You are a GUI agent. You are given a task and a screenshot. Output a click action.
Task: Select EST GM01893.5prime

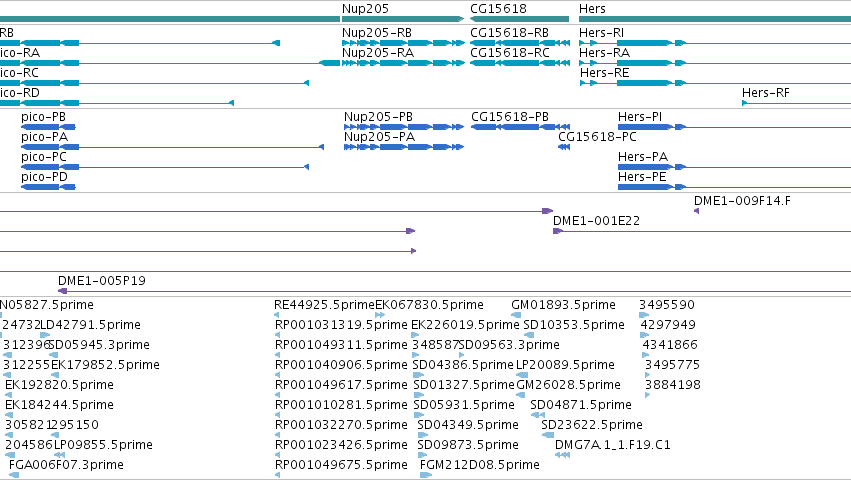(x=563, y=305)
